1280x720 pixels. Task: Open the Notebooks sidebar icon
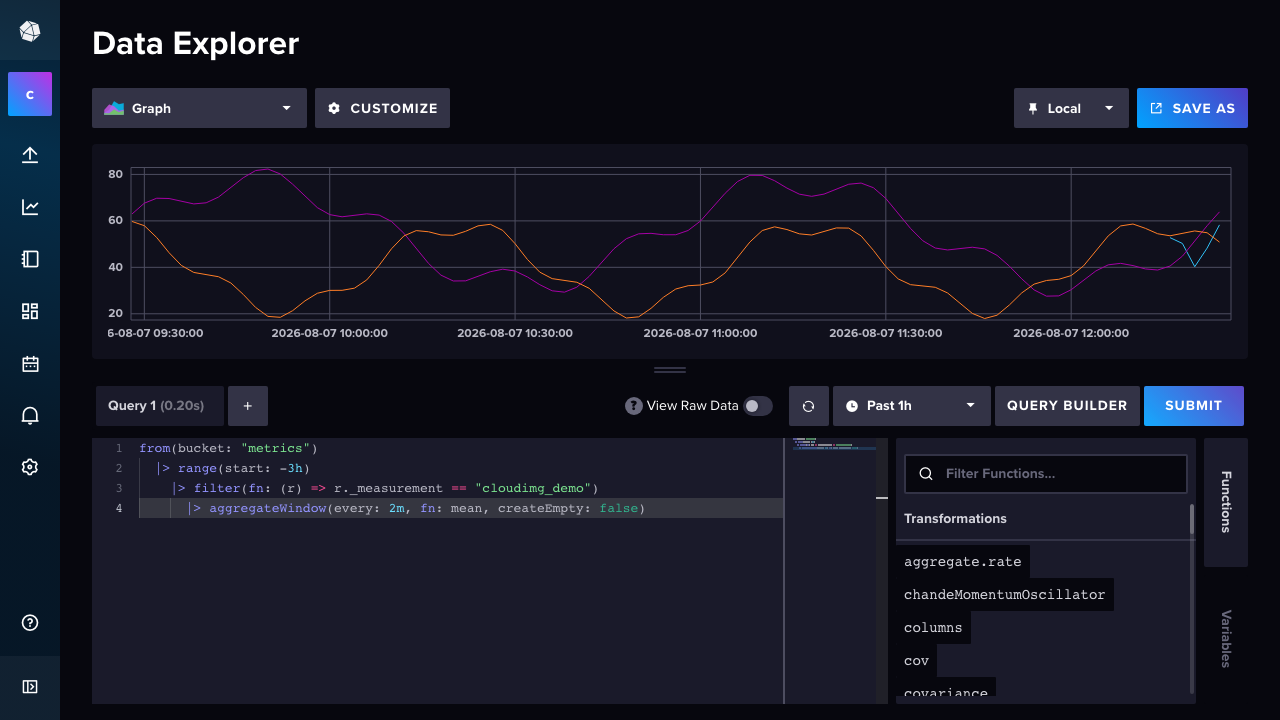coord(30,259)
